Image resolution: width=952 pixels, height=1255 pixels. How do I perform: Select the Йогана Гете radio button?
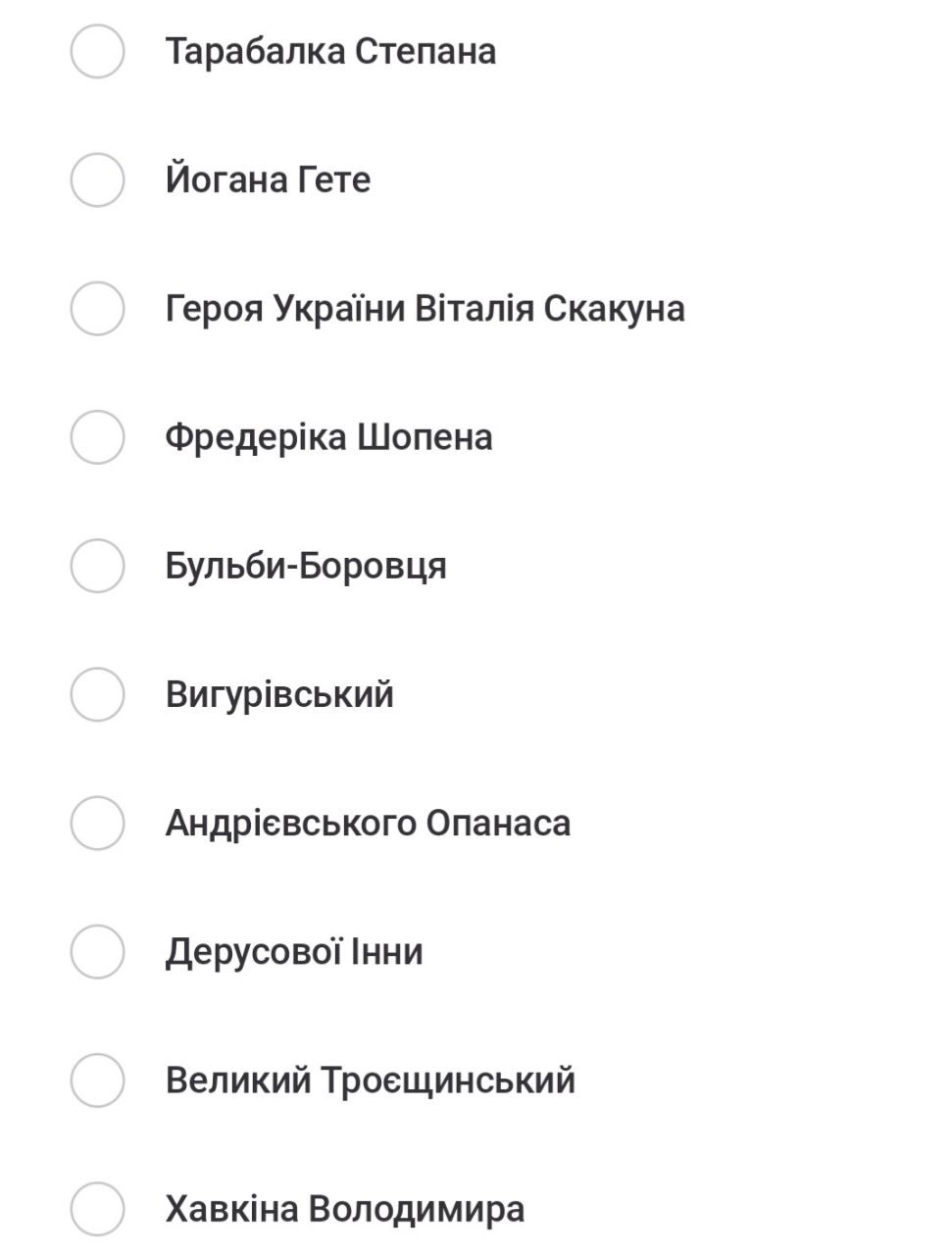(97, 179)
